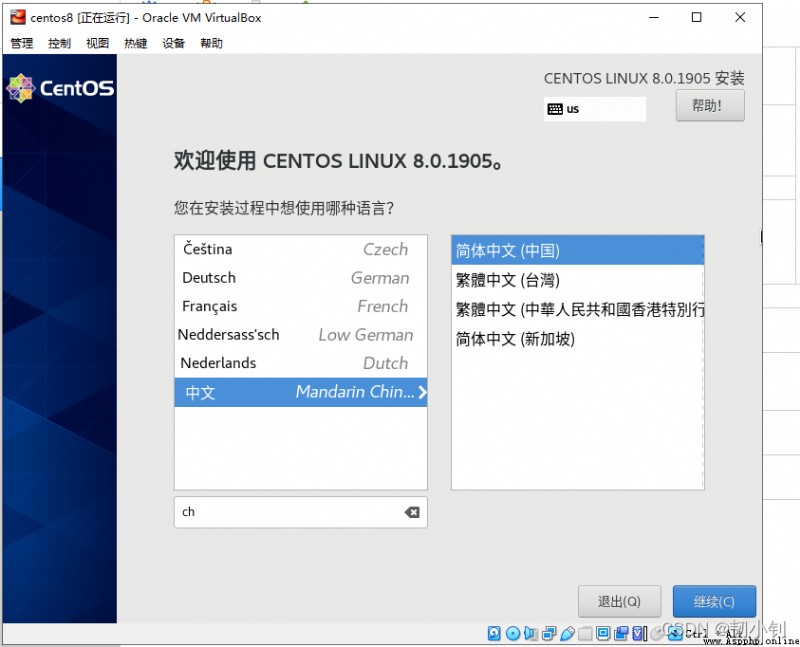Click the virtualization CPU status icon
Image resolution: width=800 pixels, height=647 pixels.
pos(639,633)
